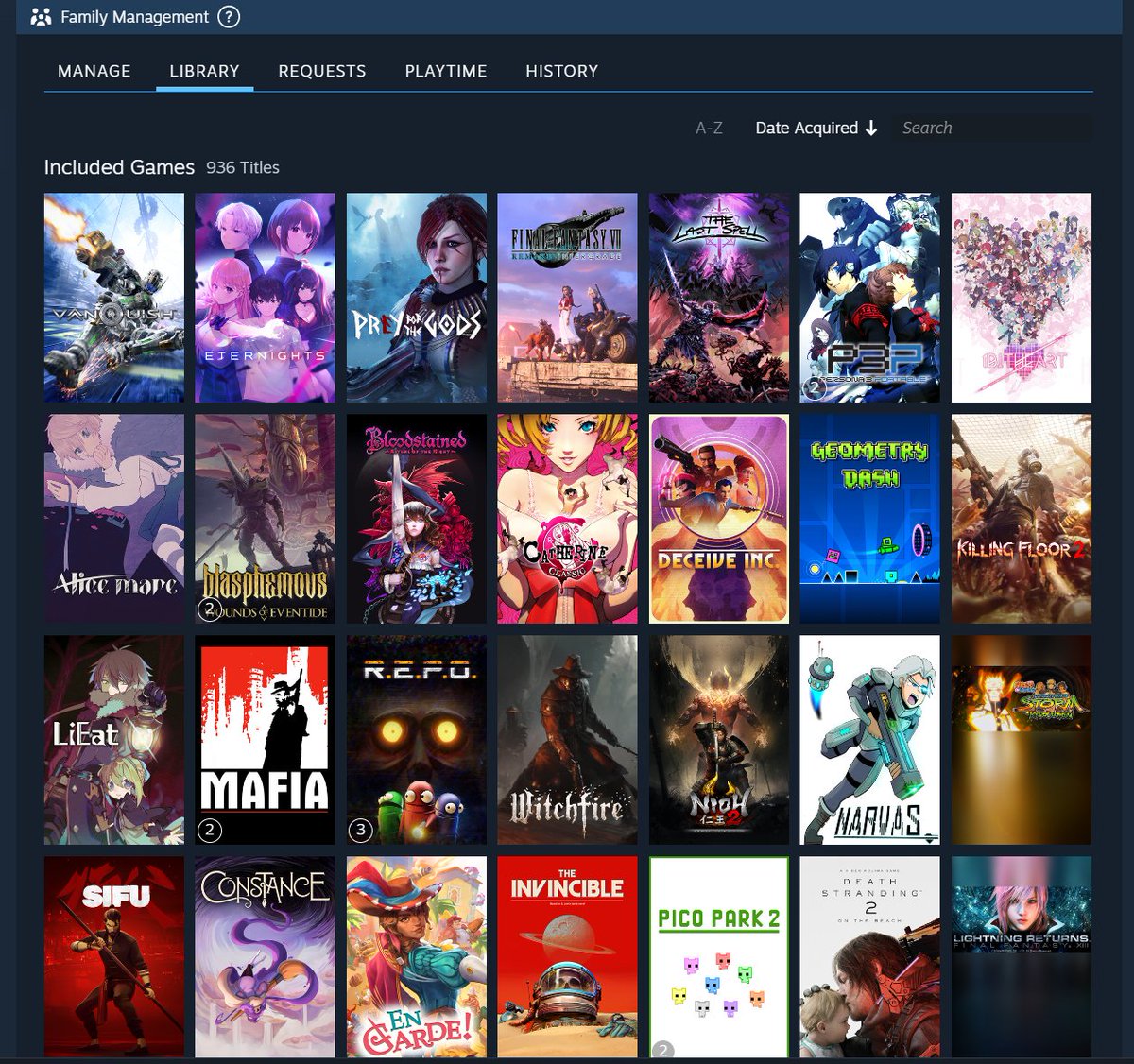Select the Witchfire game cover
Screen dimensions: 1134x1064
[x=568, y=740]
